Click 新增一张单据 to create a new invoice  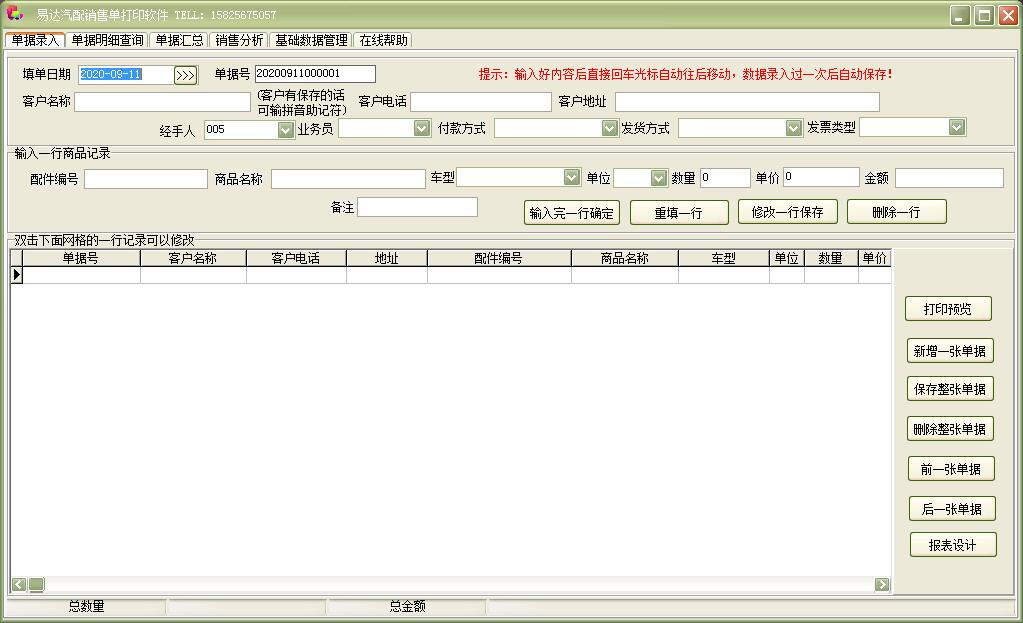[951, 350]
